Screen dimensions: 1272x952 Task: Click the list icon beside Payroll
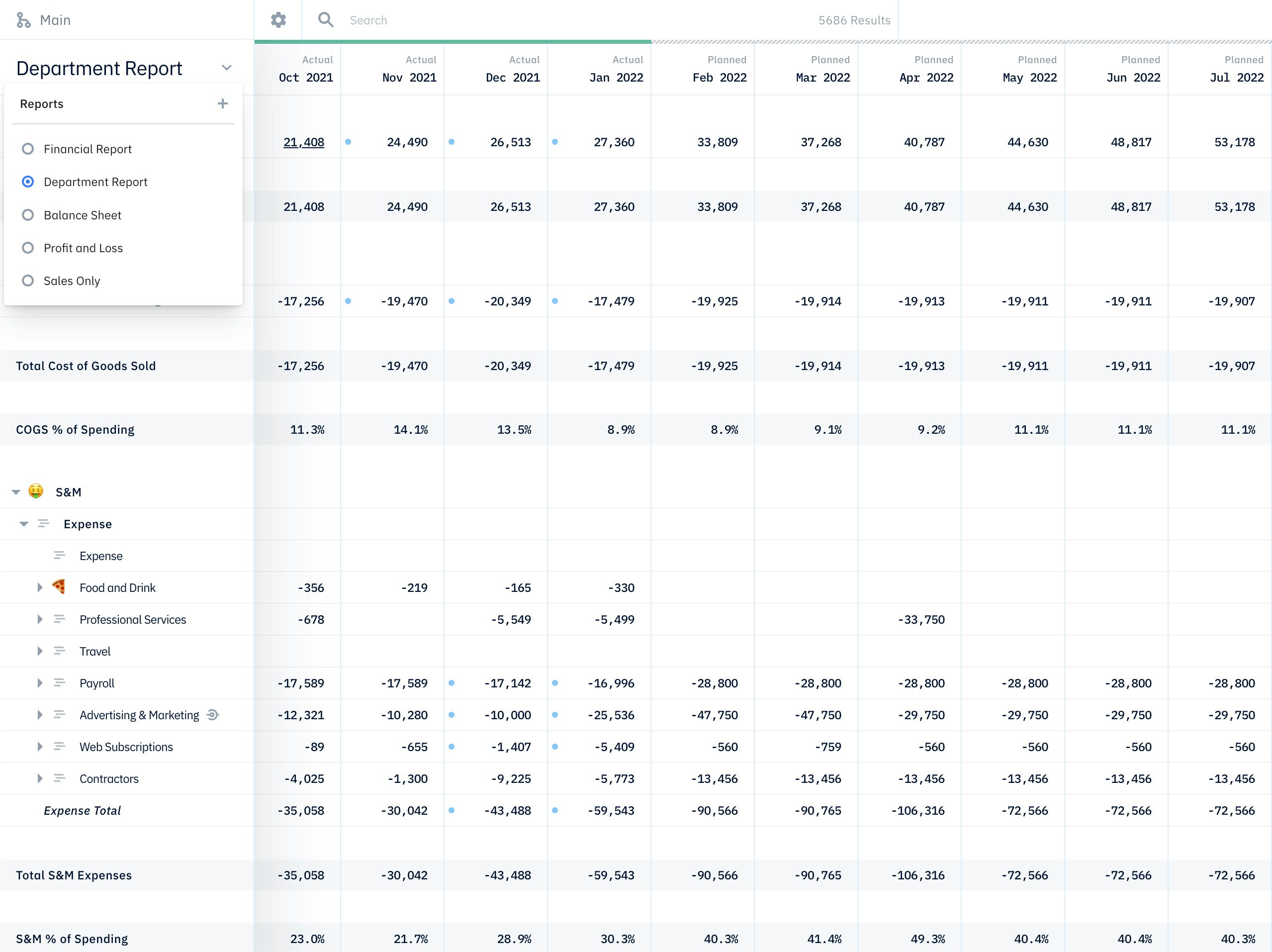(x=59, y=683)
